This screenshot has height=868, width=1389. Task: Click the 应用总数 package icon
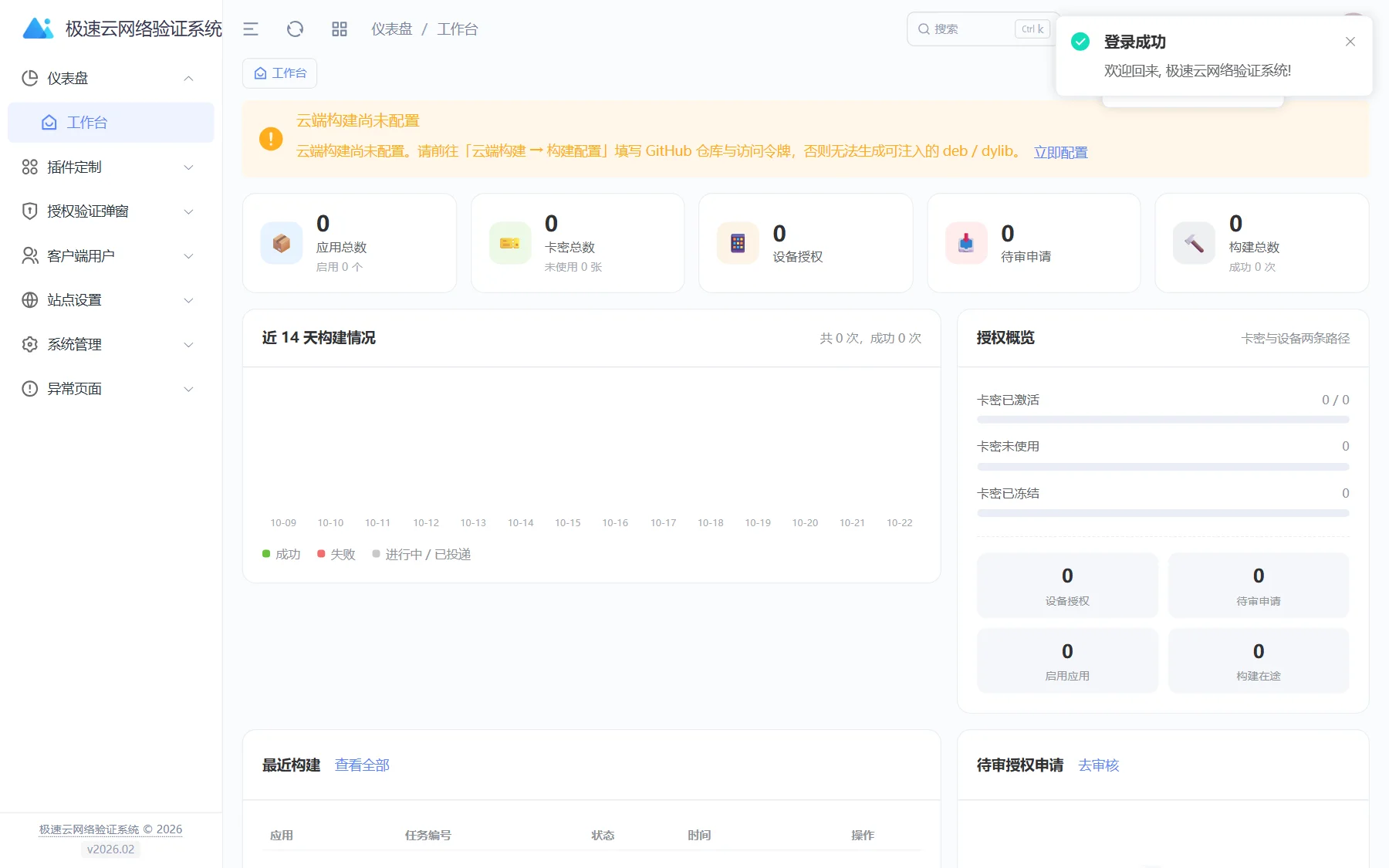[x=282, y=243]
